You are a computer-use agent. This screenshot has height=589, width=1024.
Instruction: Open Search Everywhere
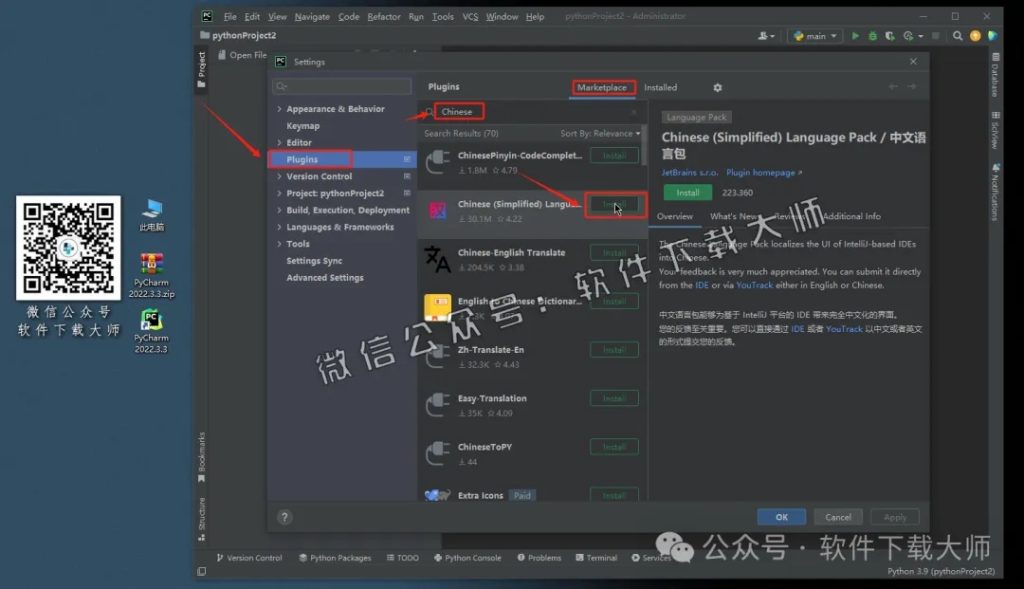coord(957,35)
